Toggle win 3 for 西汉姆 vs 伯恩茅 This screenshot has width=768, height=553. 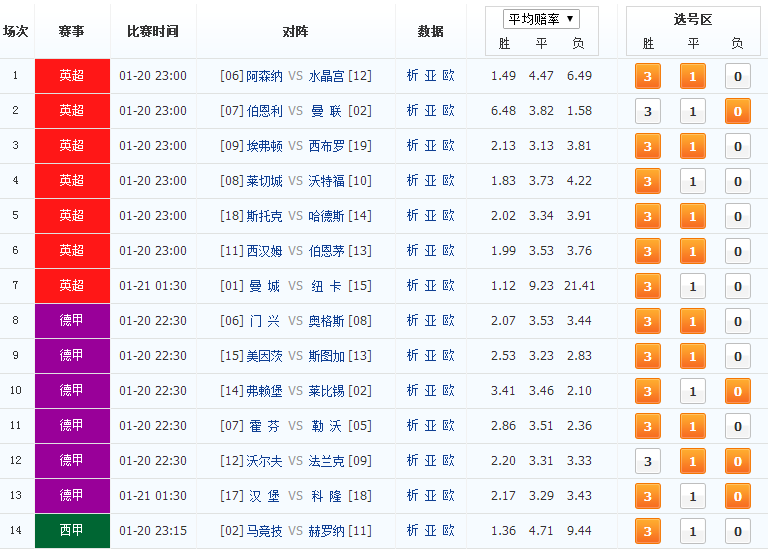[x=648, y=251]
